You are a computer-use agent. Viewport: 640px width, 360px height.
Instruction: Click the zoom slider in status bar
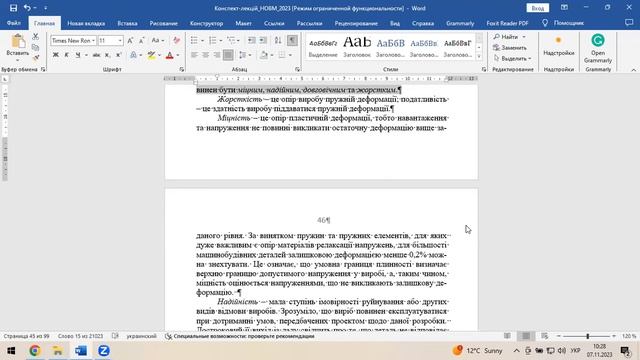587,336
